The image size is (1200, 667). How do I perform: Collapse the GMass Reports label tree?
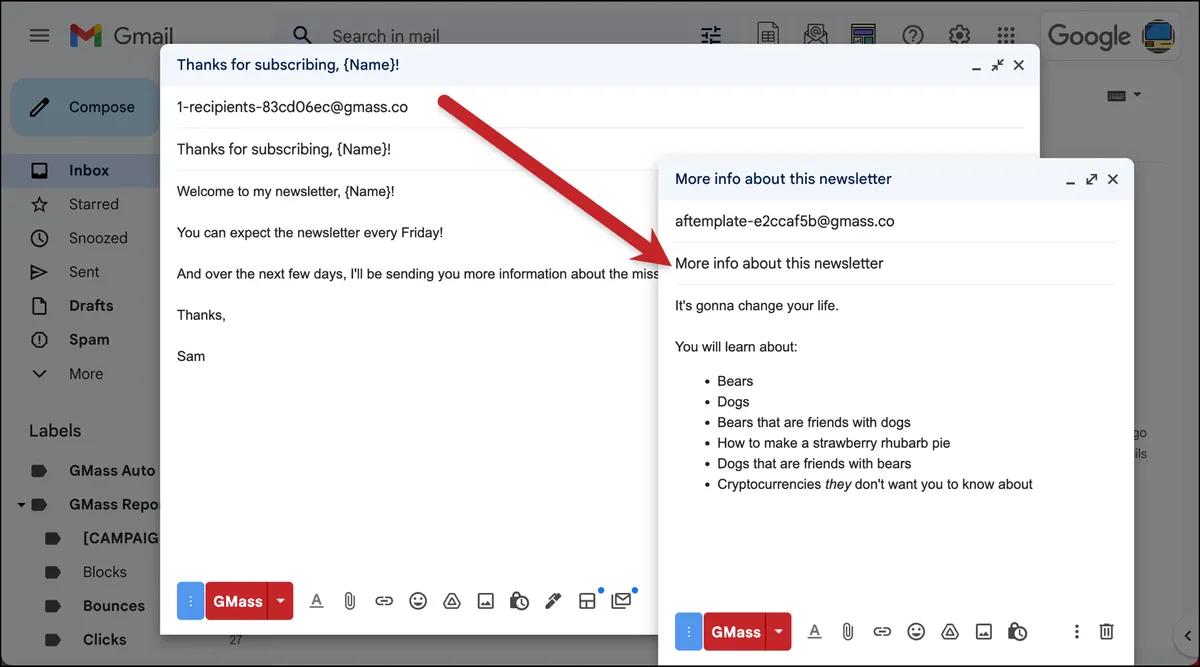[21, 504]
